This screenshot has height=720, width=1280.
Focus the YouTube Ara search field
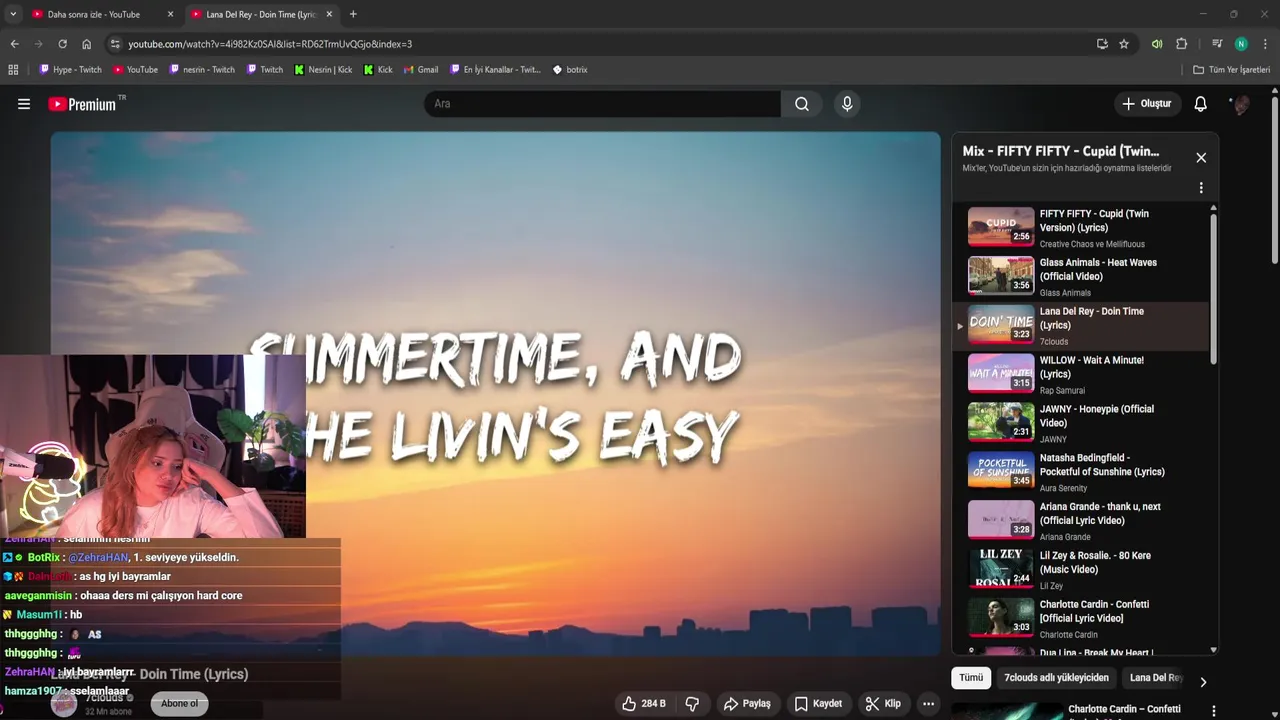tap(603, 104)
